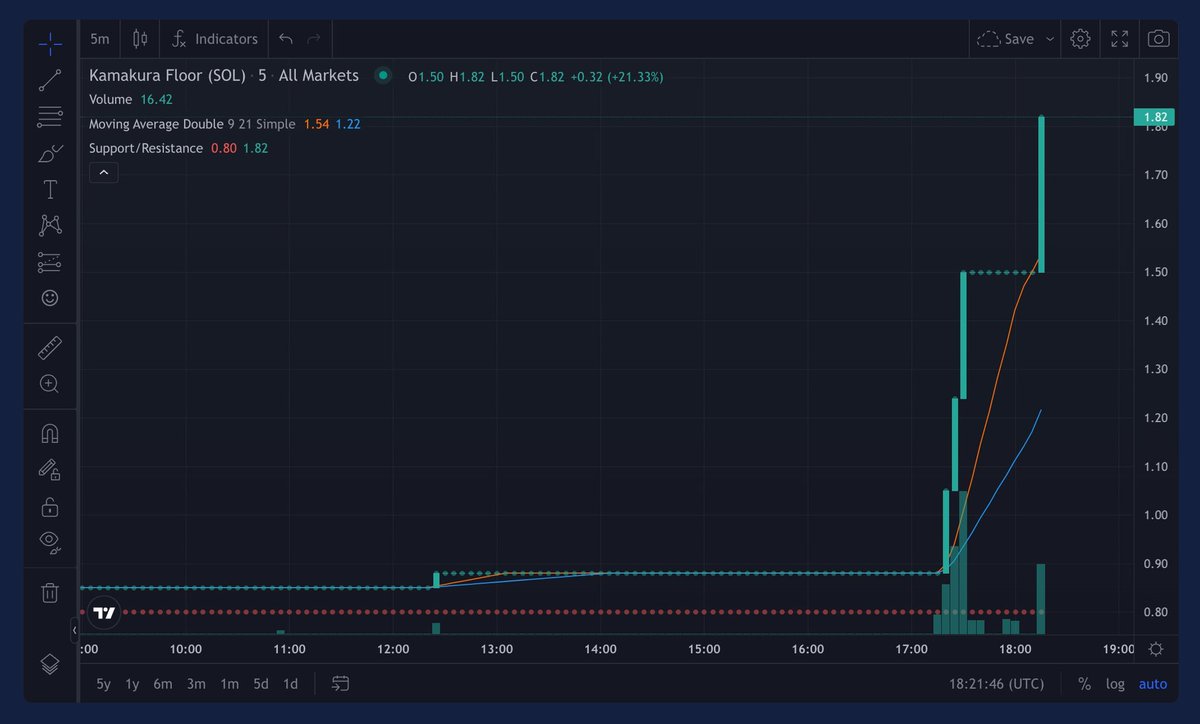The image size is (1200, 724).
Task: Click the All Markets label
Action: [318, 75]
